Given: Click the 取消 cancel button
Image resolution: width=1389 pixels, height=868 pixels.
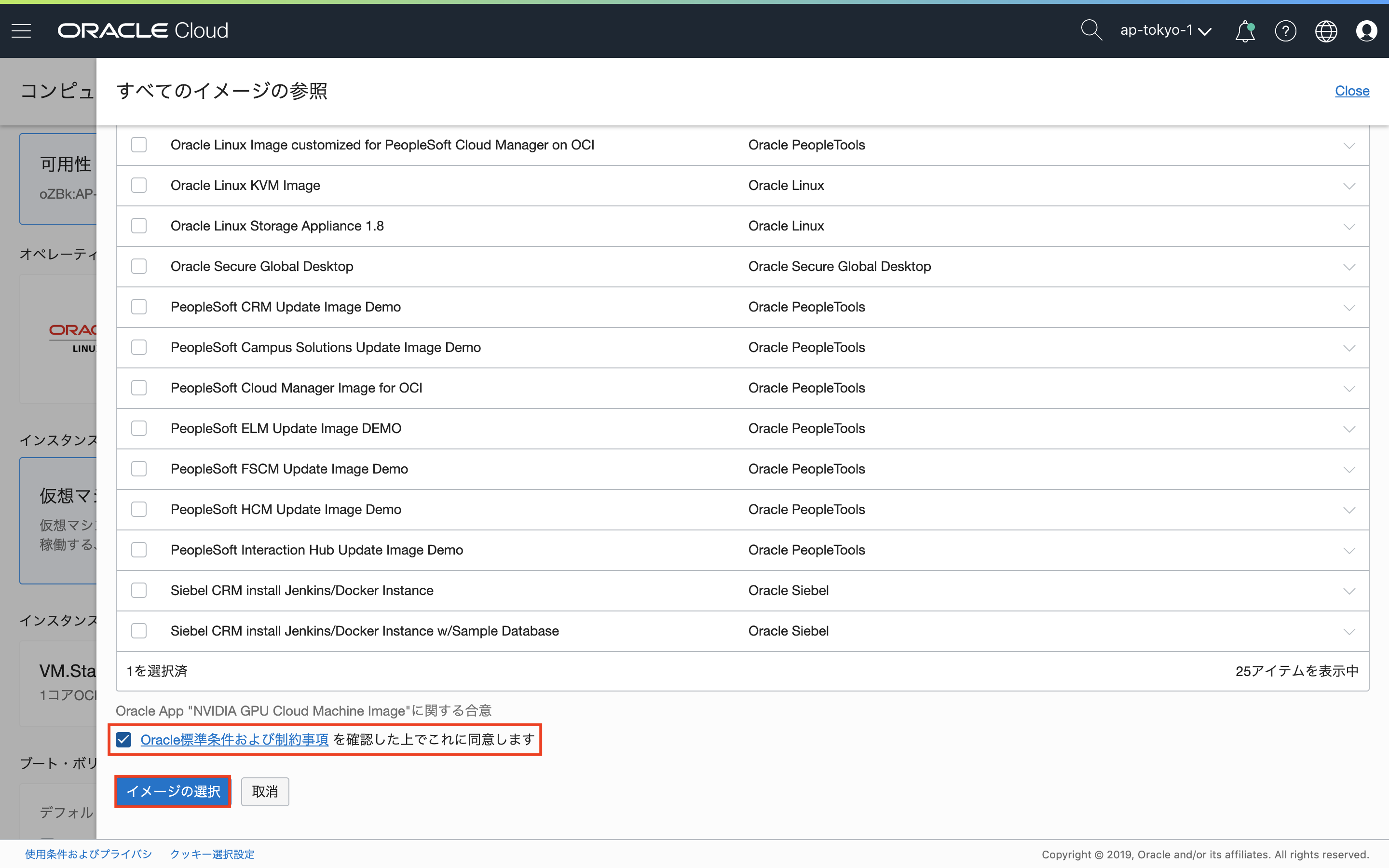Looking at the screenshot, I should (x=265, y=792).
